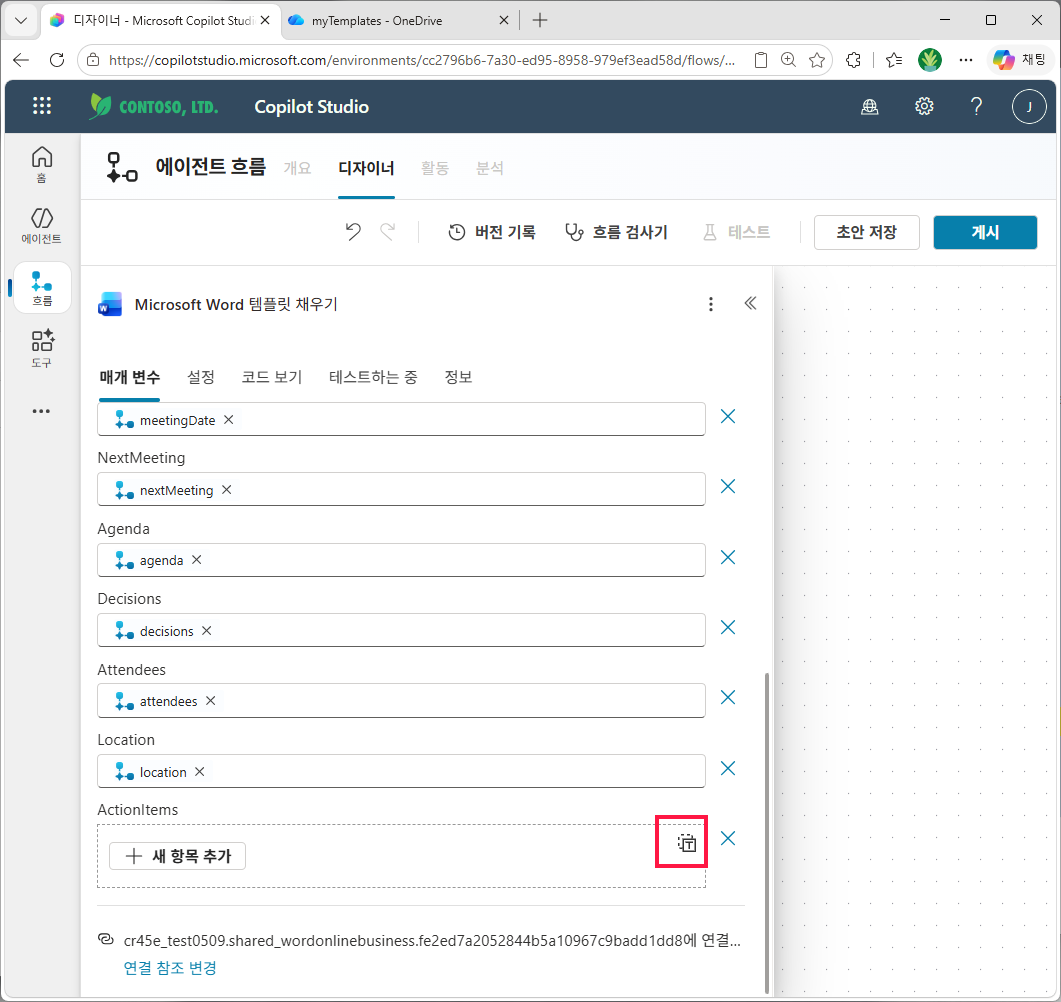The width and height of the screenshot is (1061, 1002).
Task: Show more sidebar items ellipsis
Action: [x=41, y=411]
